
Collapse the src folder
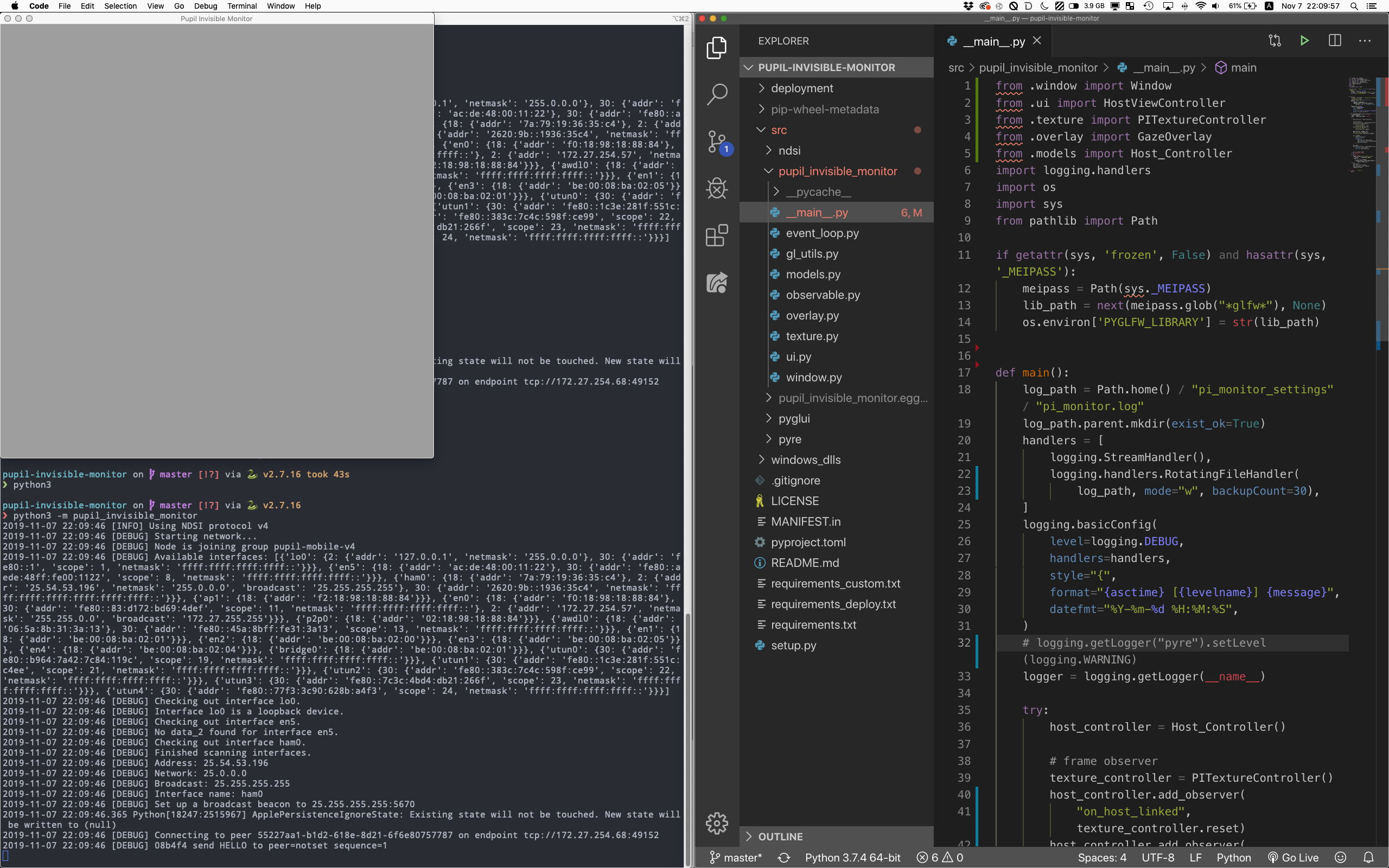[836, 130]
